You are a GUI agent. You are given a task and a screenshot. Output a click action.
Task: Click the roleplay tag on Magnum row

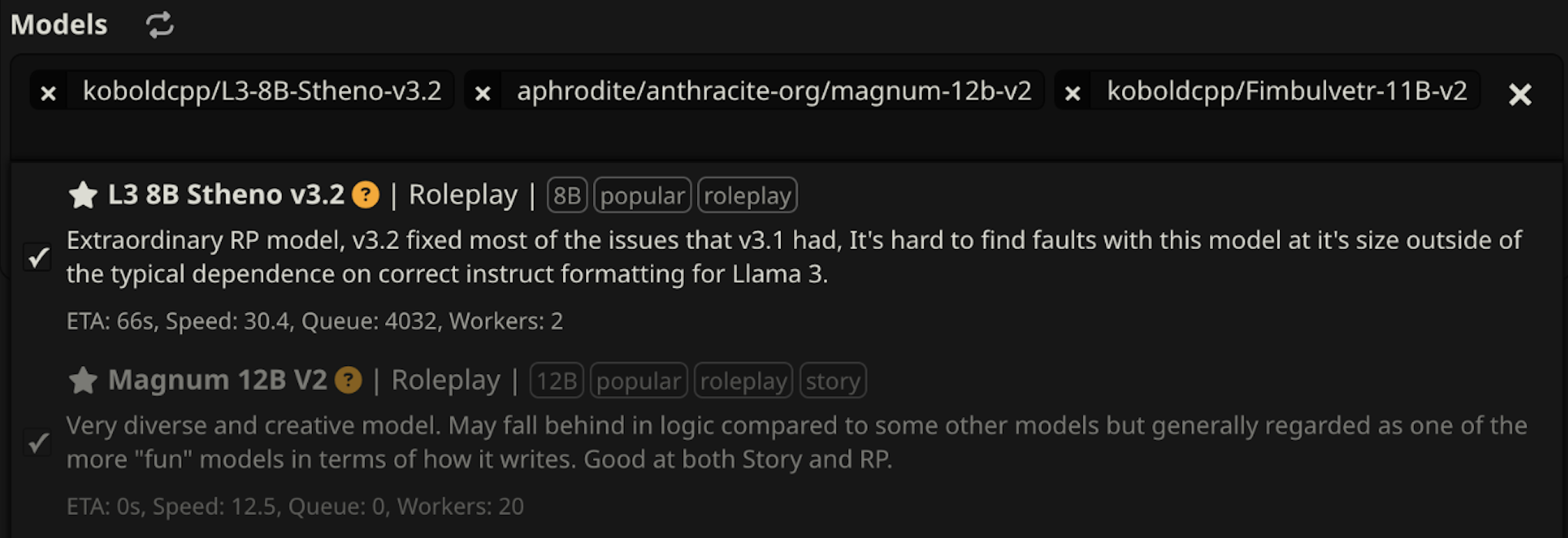pos(743,381)
